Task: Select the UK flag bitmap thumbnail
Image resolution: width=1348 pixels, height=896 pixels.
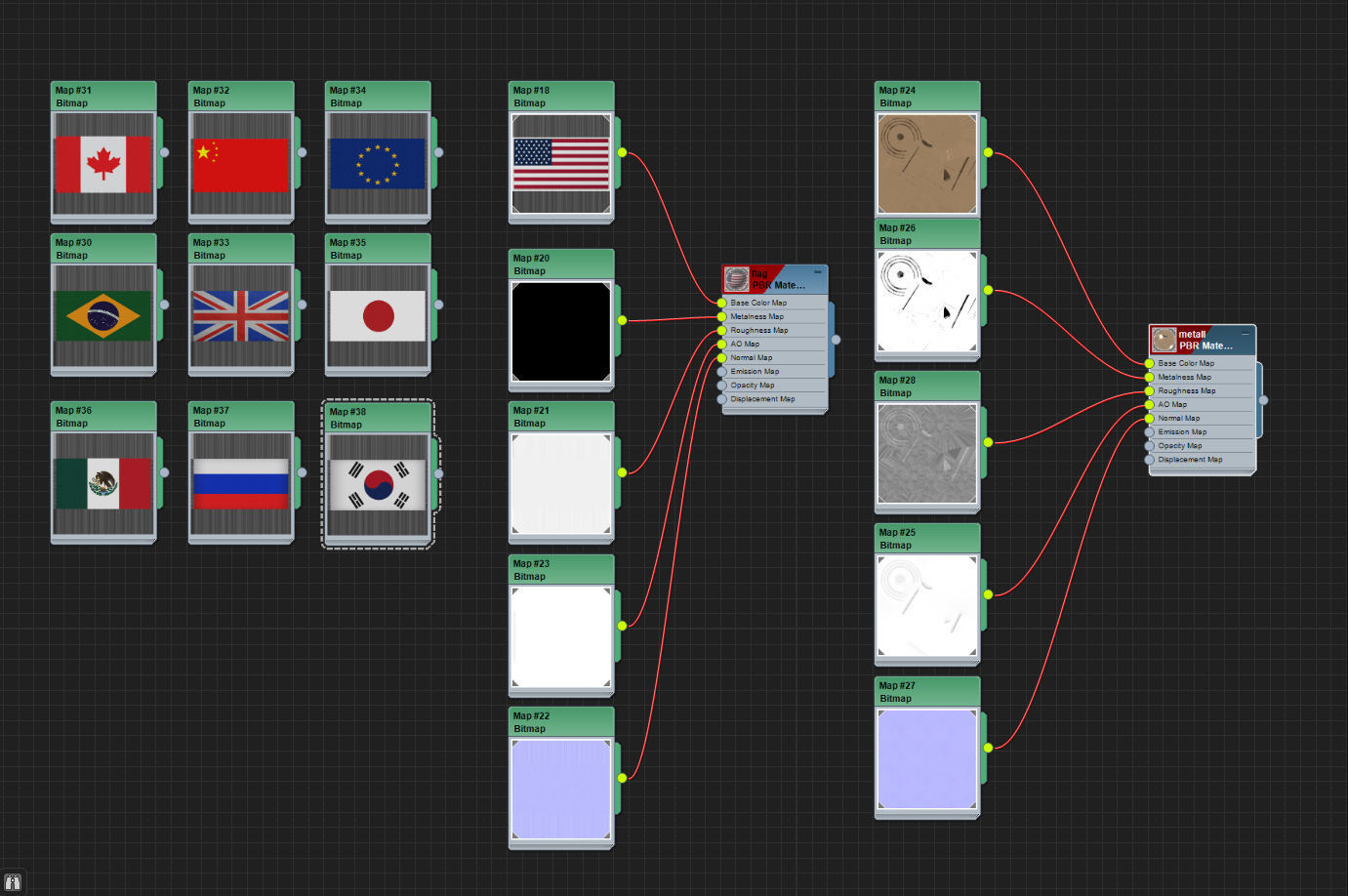Action: 241,316
